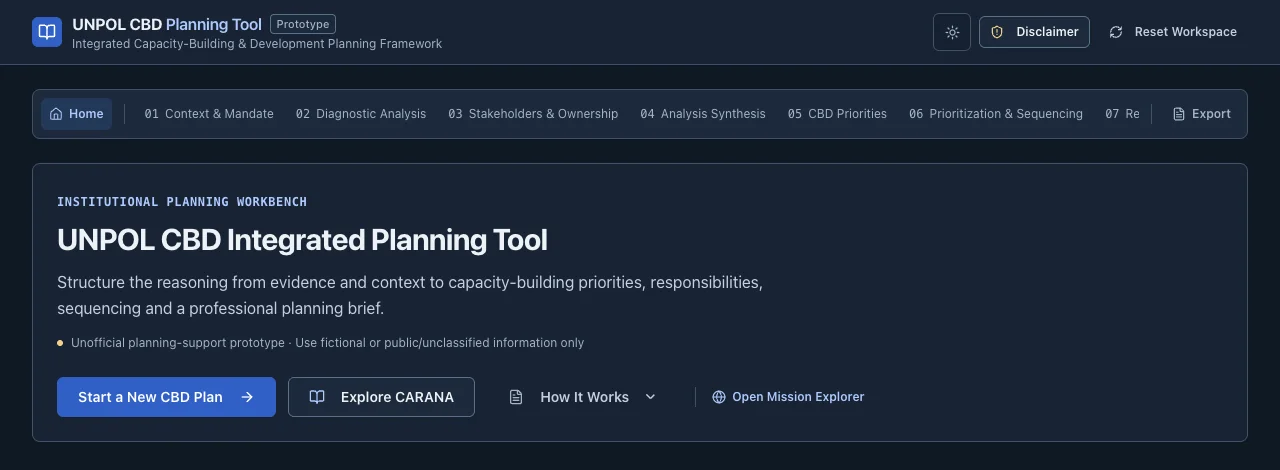This screenshot has width=1280, height=470.
Task: Click the Unofficial planning-support prototype notice text
Action: pos(327,343)
